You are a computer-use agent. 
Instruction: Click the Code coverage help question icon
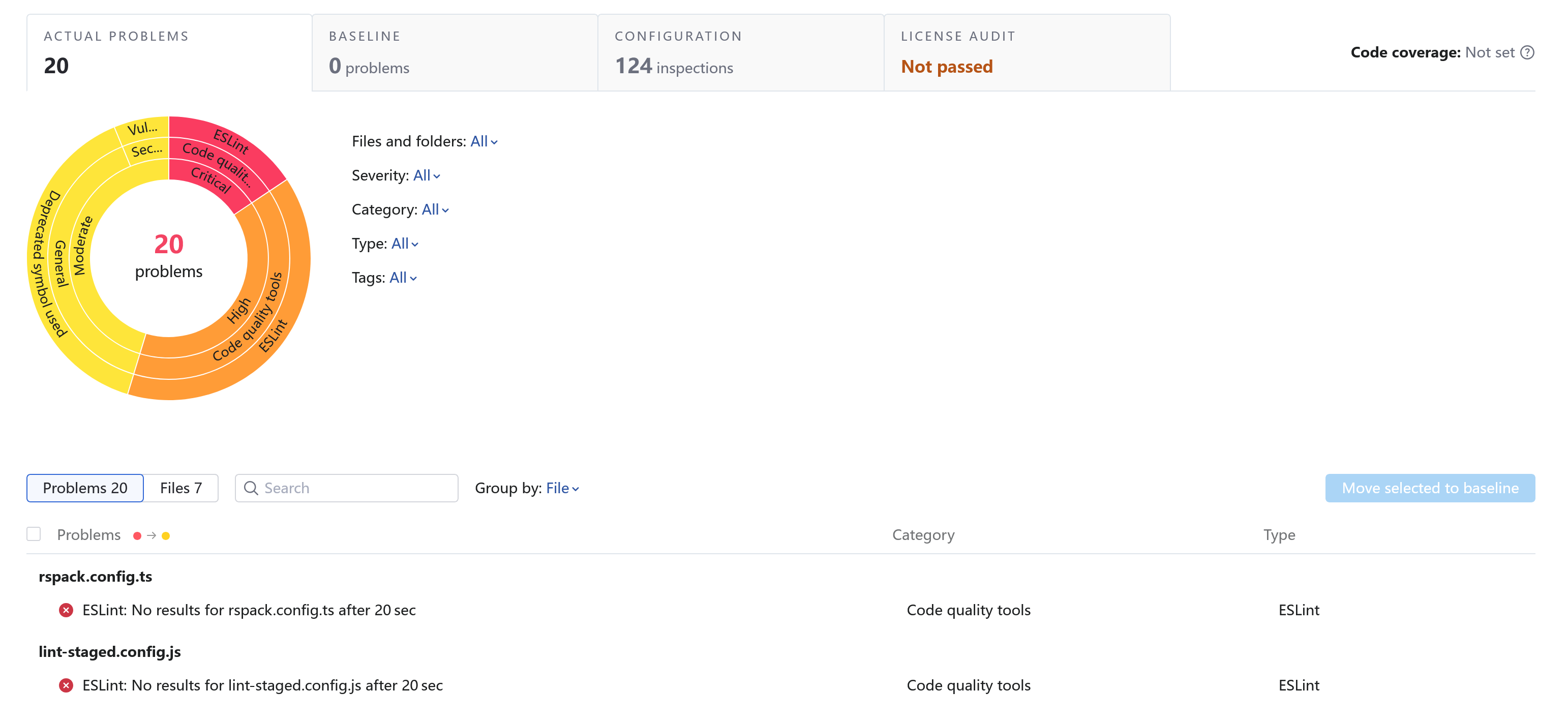(1527, 52)
